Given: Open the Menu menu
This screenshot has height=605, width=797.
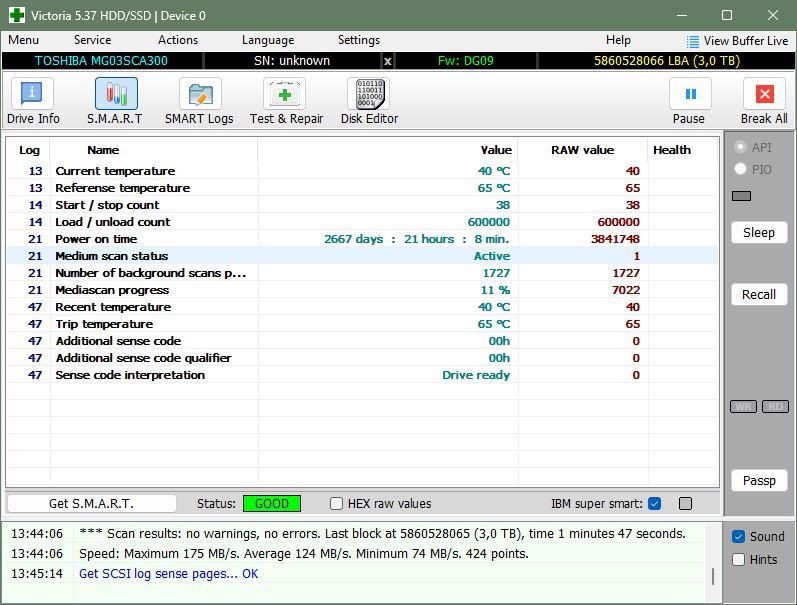Looking at the screenshot, I should pyautogui.click(x=23, y=40).
